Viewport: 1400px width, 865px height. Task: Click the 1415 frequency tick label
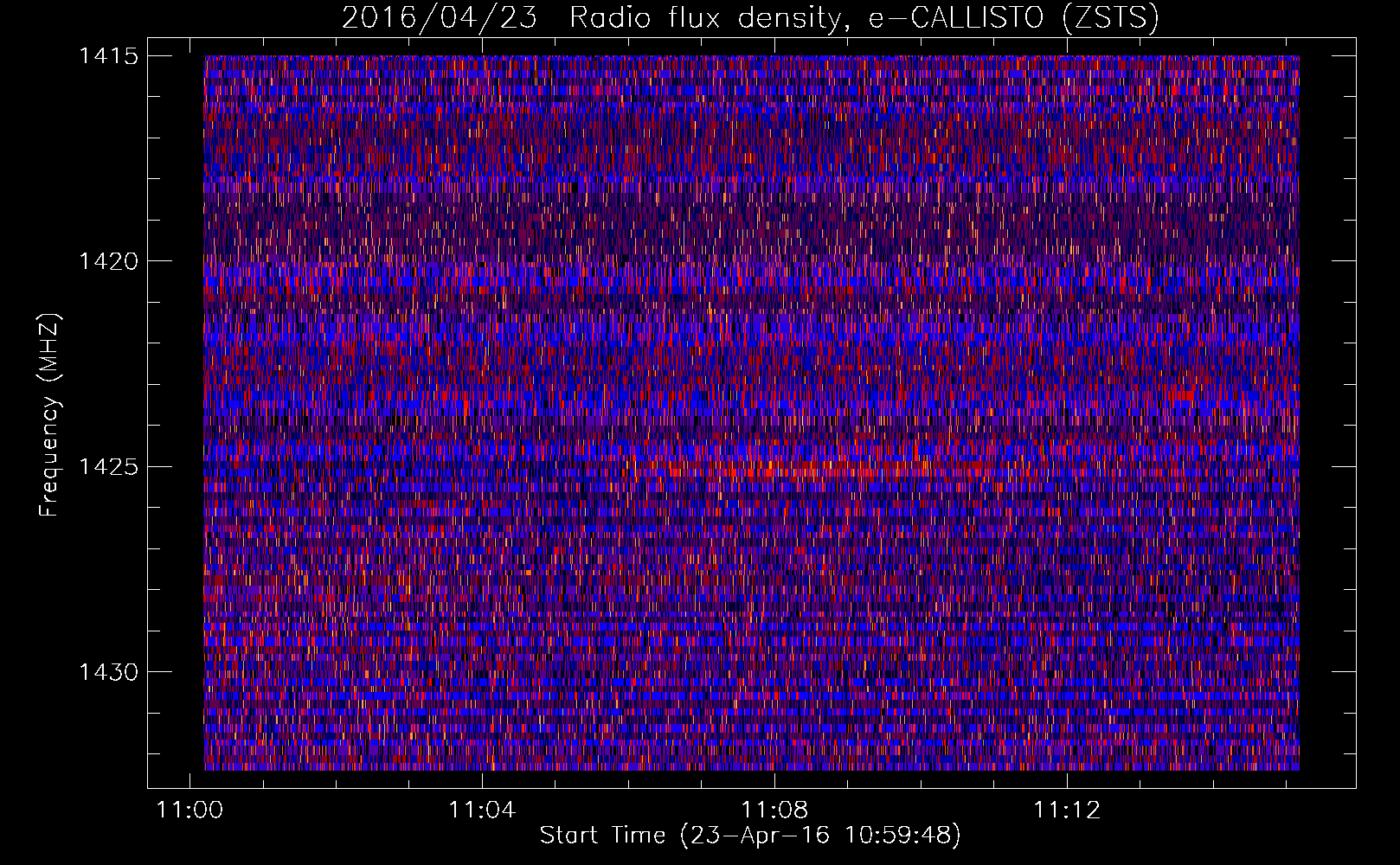[x=109, y=56]
